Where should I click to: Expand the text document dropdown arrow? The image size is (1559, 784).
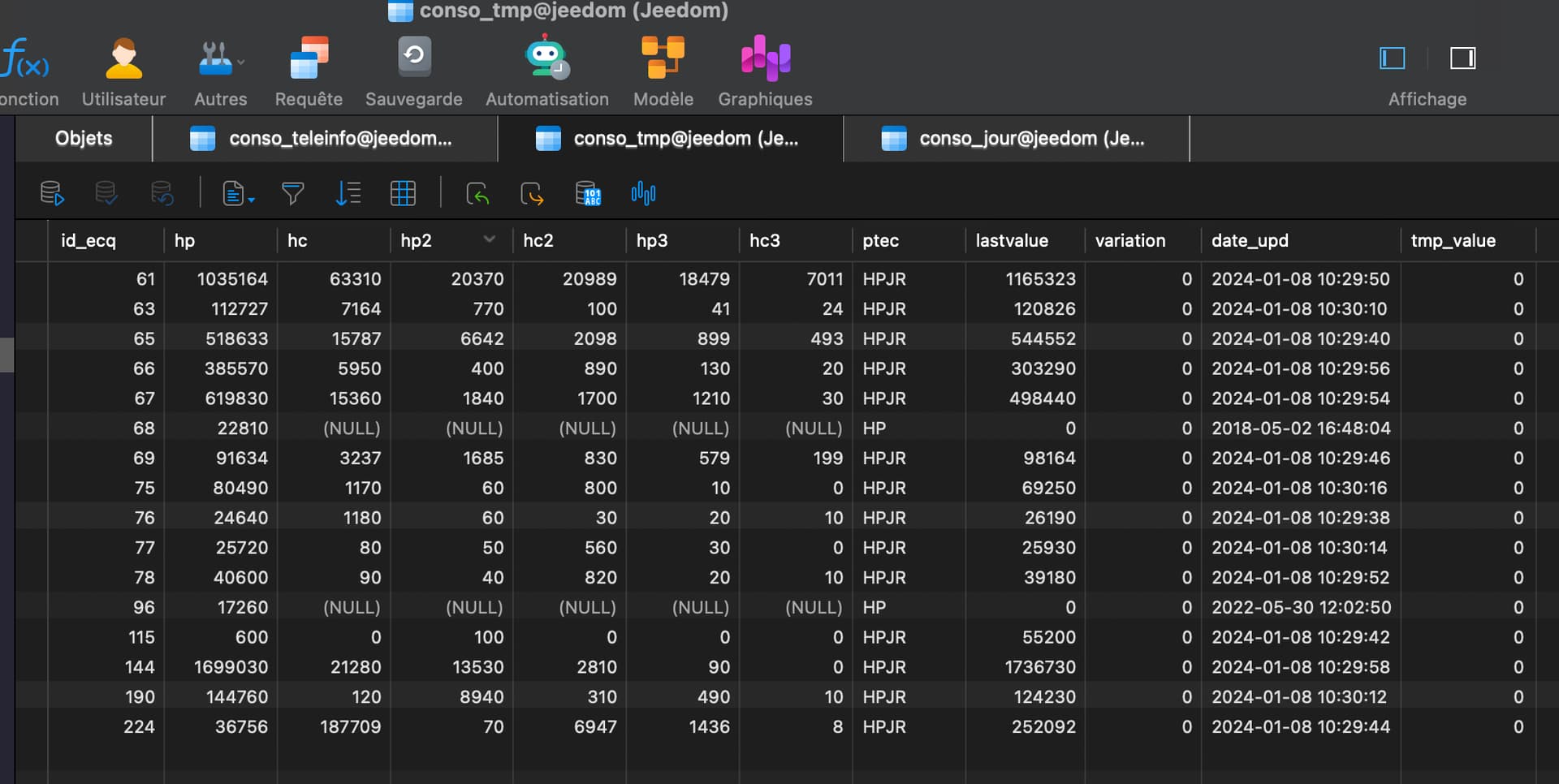252,200
